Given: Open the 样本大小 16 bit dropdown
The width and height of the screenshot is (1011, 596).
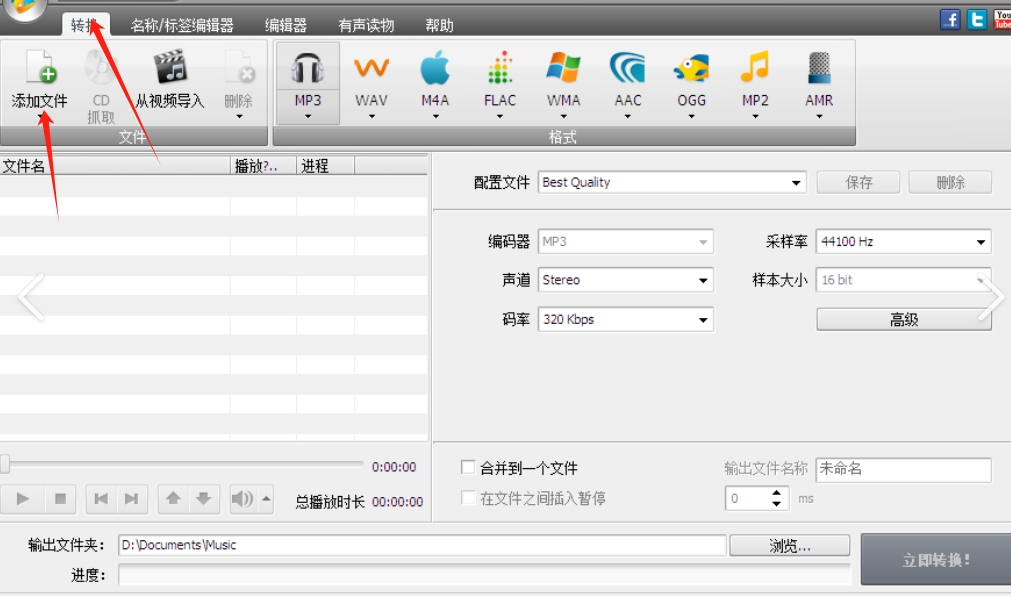Looking at the screenshot, I should tap(903, 280).
